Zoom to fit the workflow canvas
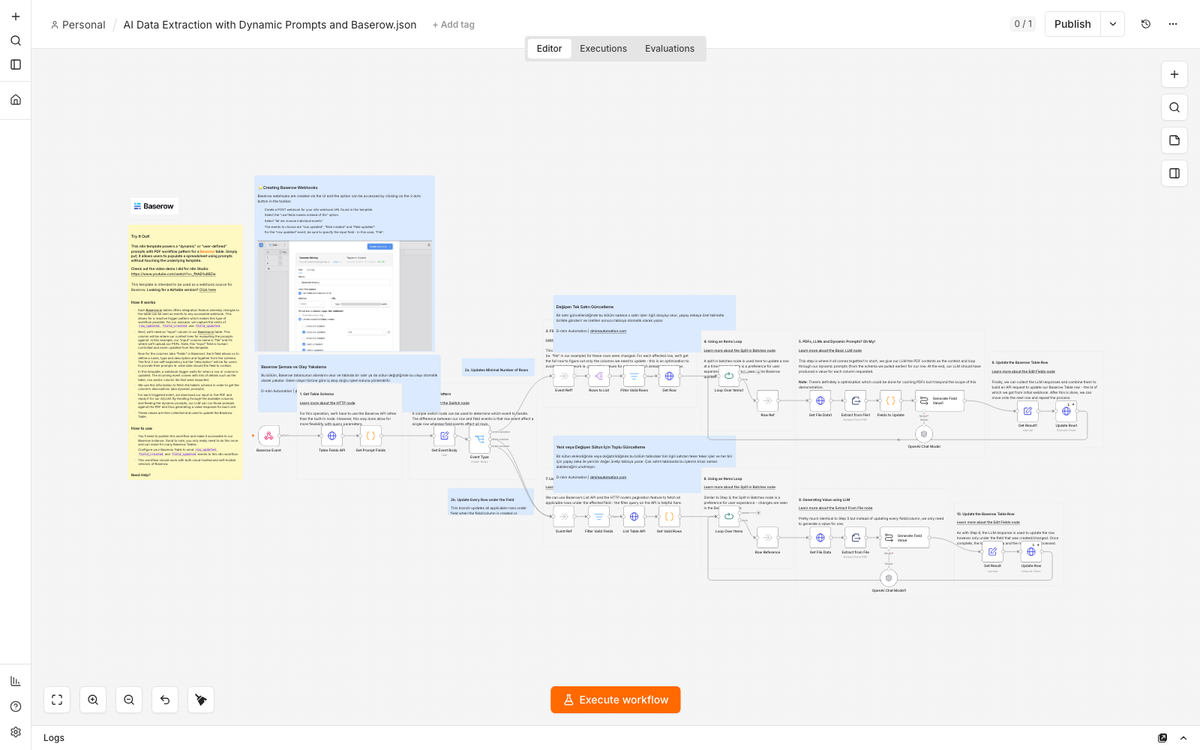This screenshot has width=1200, height=750. coord(57,700)
